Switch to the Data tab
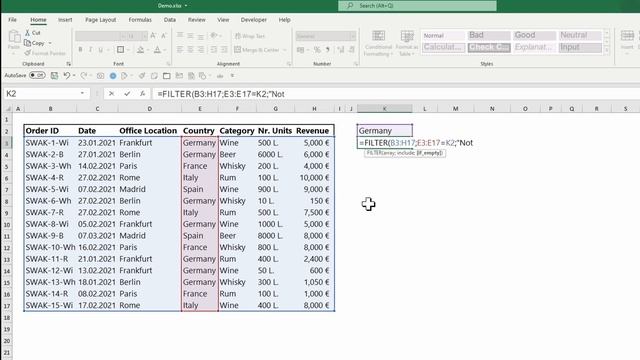The height and width of the screenshot is (360, 640). [x=170, y=20]
